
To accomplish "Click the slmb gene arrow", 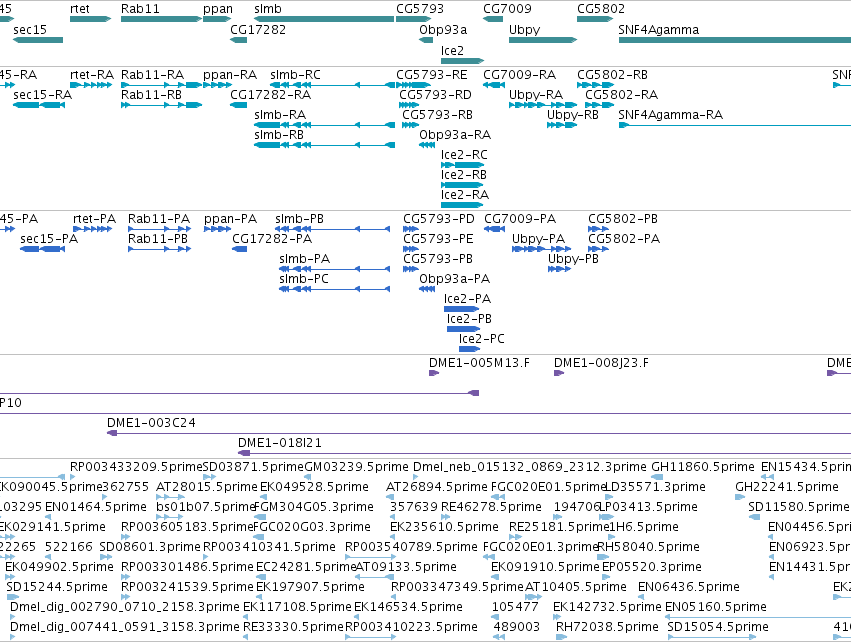I will click(324, 19).
